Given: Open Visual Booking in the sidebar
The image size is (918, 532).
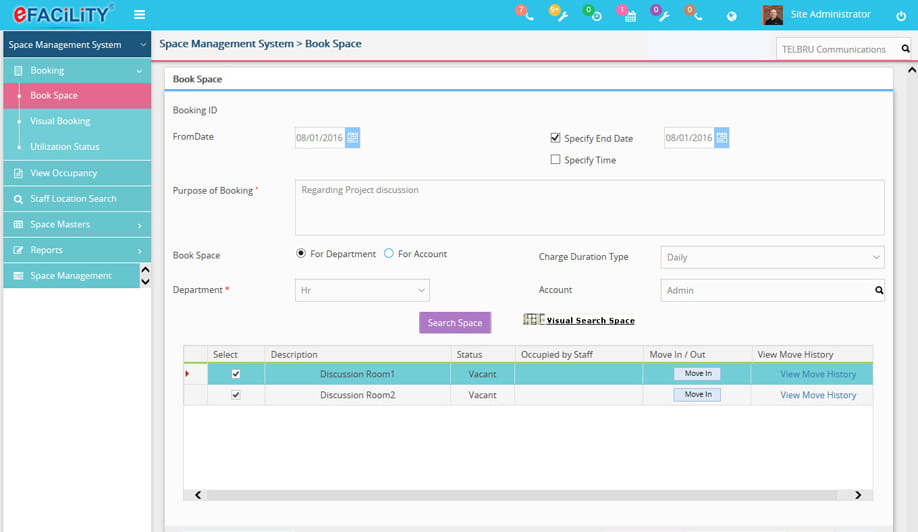Looking at the screenshot, I should click(x=60, y=121).
